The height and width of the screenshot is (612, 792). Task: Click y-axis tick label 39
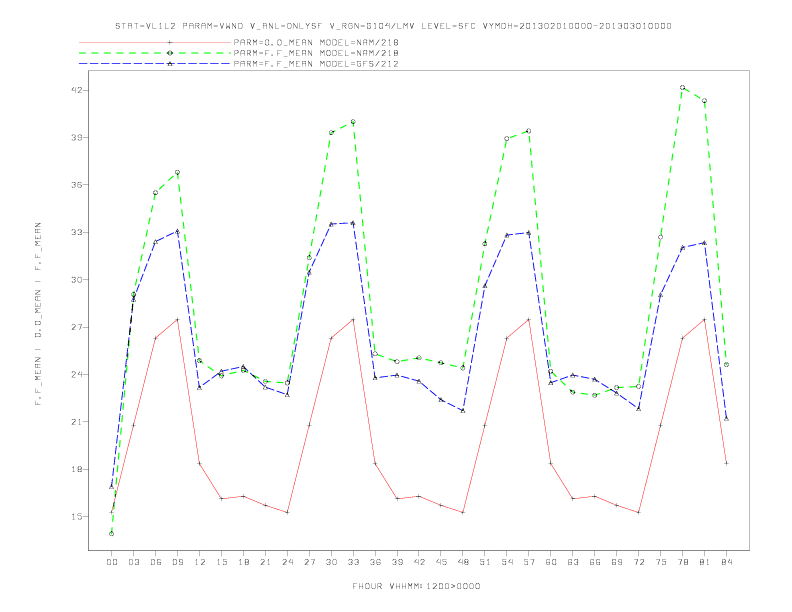click(77, 137)
